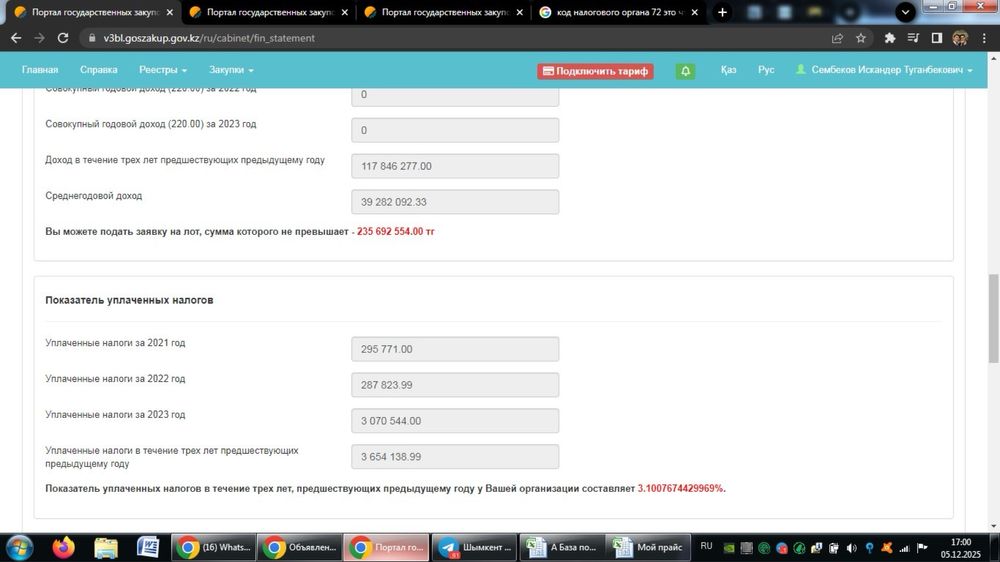Switch language to Қаз
Viewport: 1000px width, 562px height.
click(x=728, y=70)
